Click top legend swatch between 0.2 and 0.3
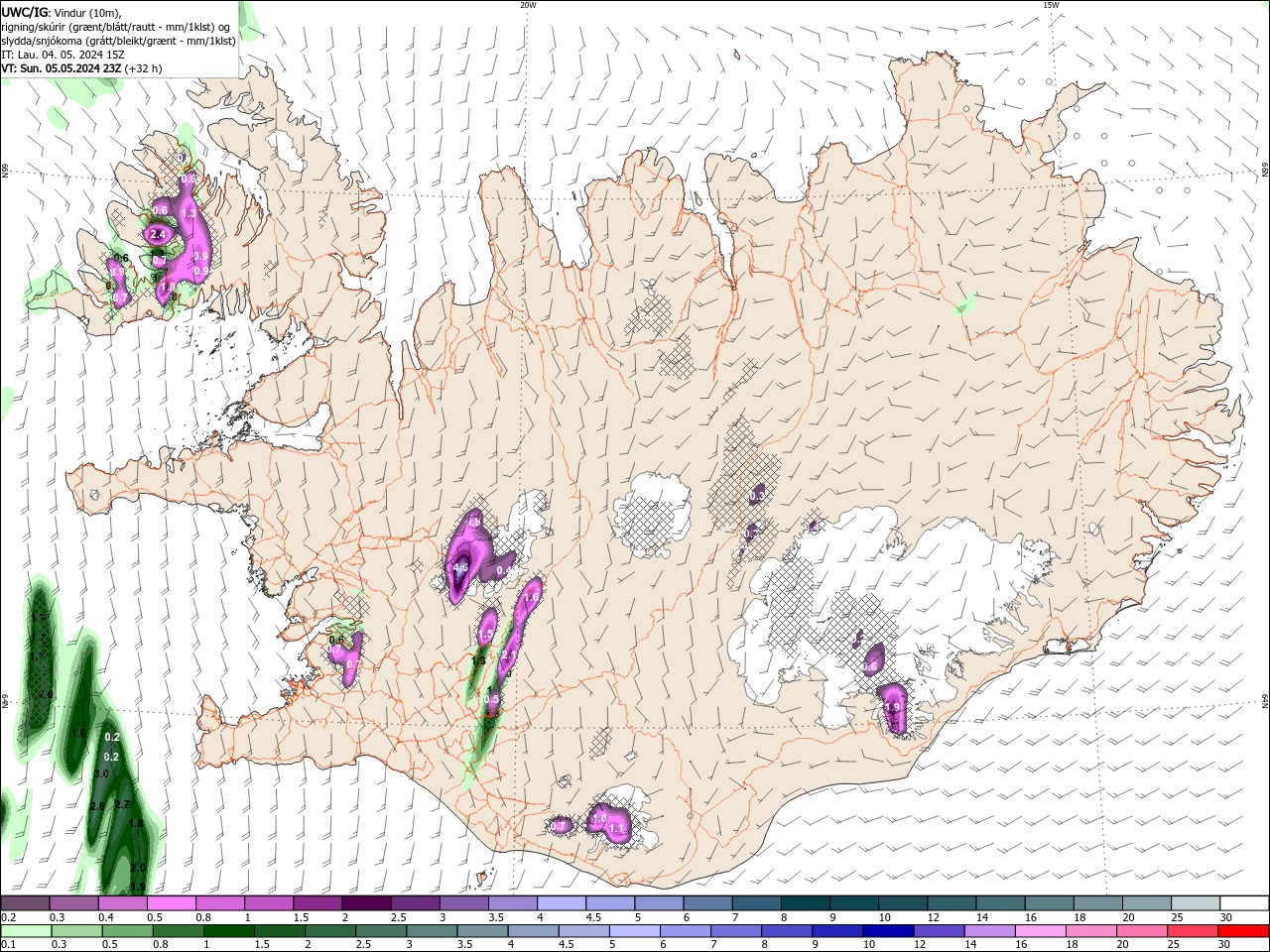Screen dimensions: 1270x952 [x=27, y=903]
